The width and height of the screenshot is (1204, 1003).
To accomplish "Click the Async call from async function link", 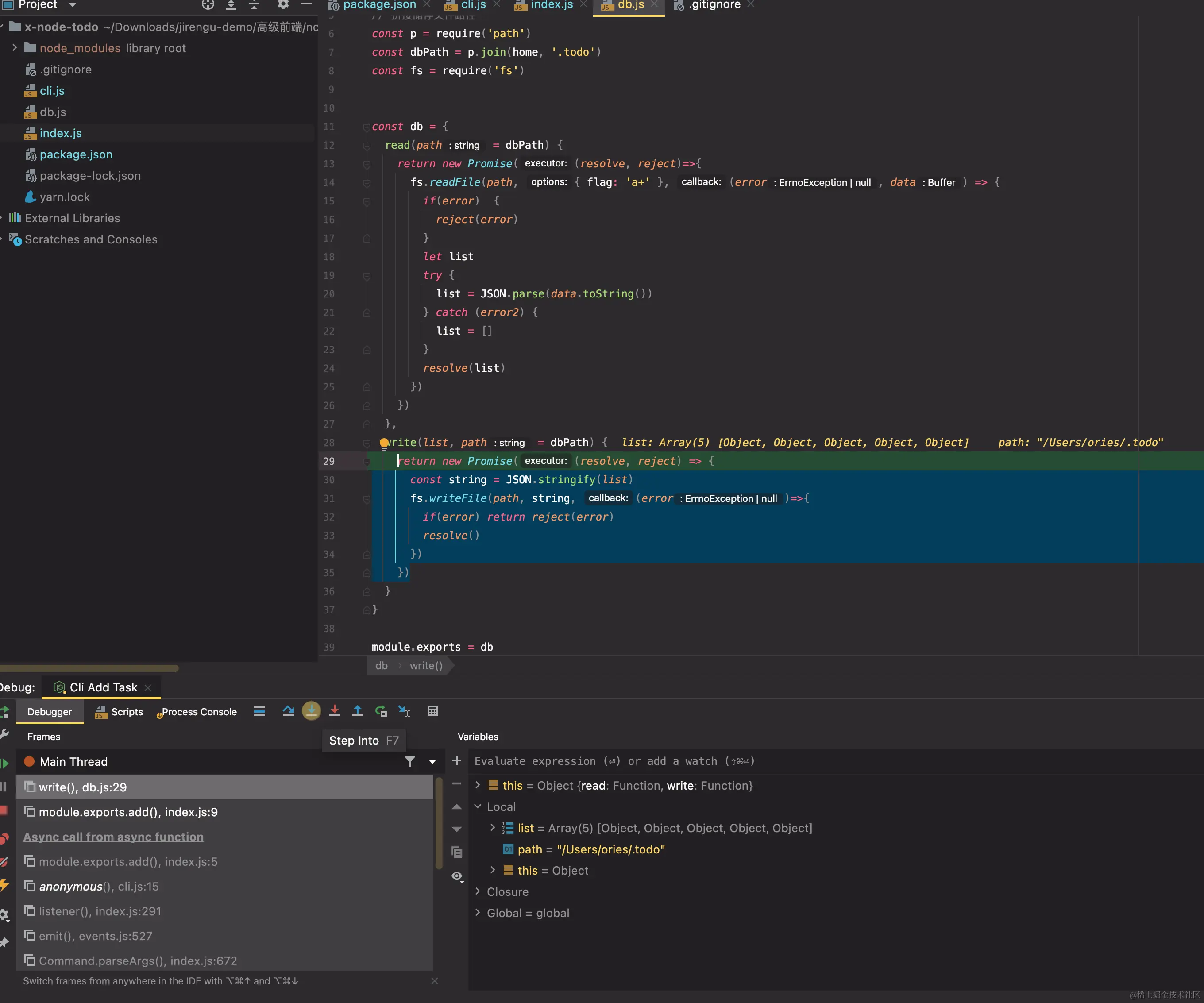I will click(x=113, y=837).
